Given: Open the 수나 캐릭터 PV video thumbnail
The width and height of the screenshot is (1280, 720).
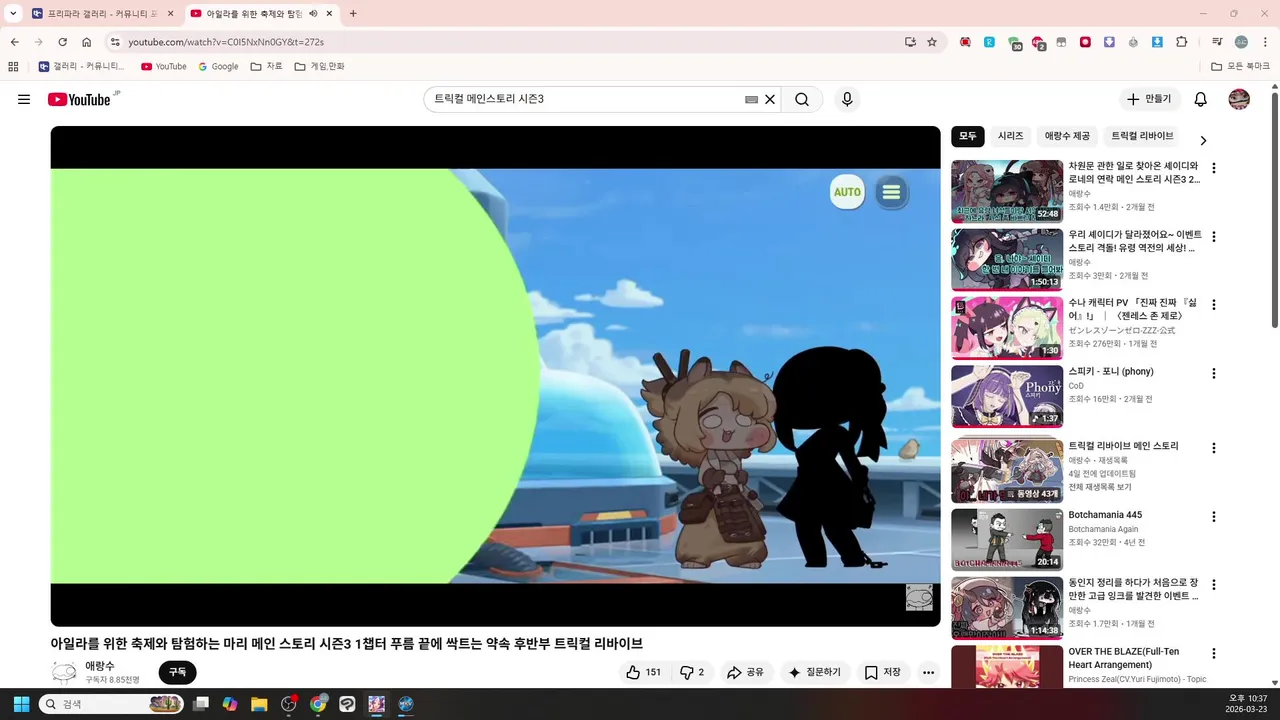Looking at the screenshot, I should coord(1007,328).
